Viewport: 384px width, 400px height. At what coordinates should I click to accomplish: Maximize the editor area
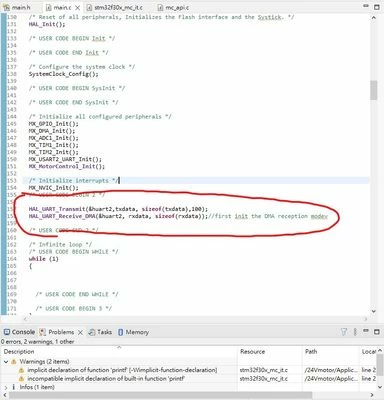pos(377,7)
